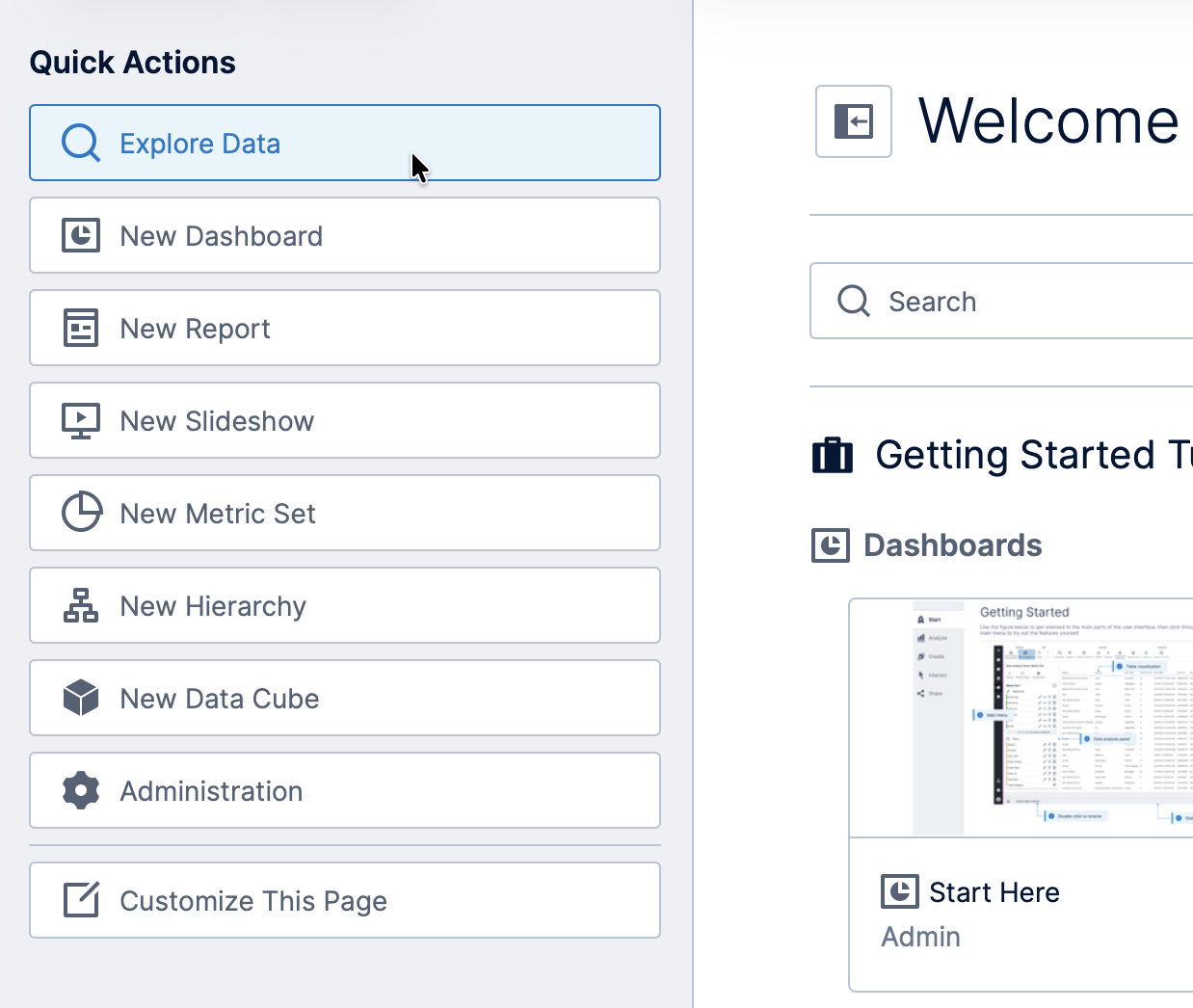Click the New Metric Set pie icon

(x=81, y=513)
